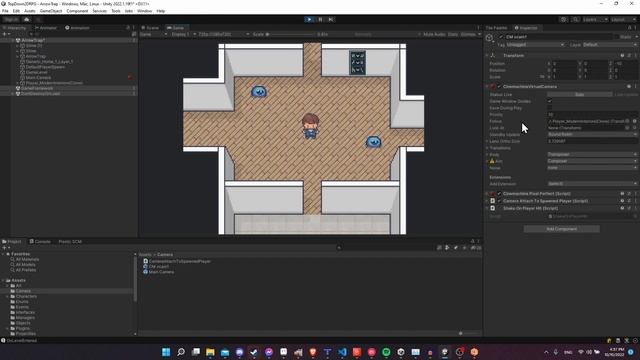Click the cloud services icon in toolbar
Image resolution: width=640 pixels, height=360 pixels.
pyautogui.click(x=27, y=19)
